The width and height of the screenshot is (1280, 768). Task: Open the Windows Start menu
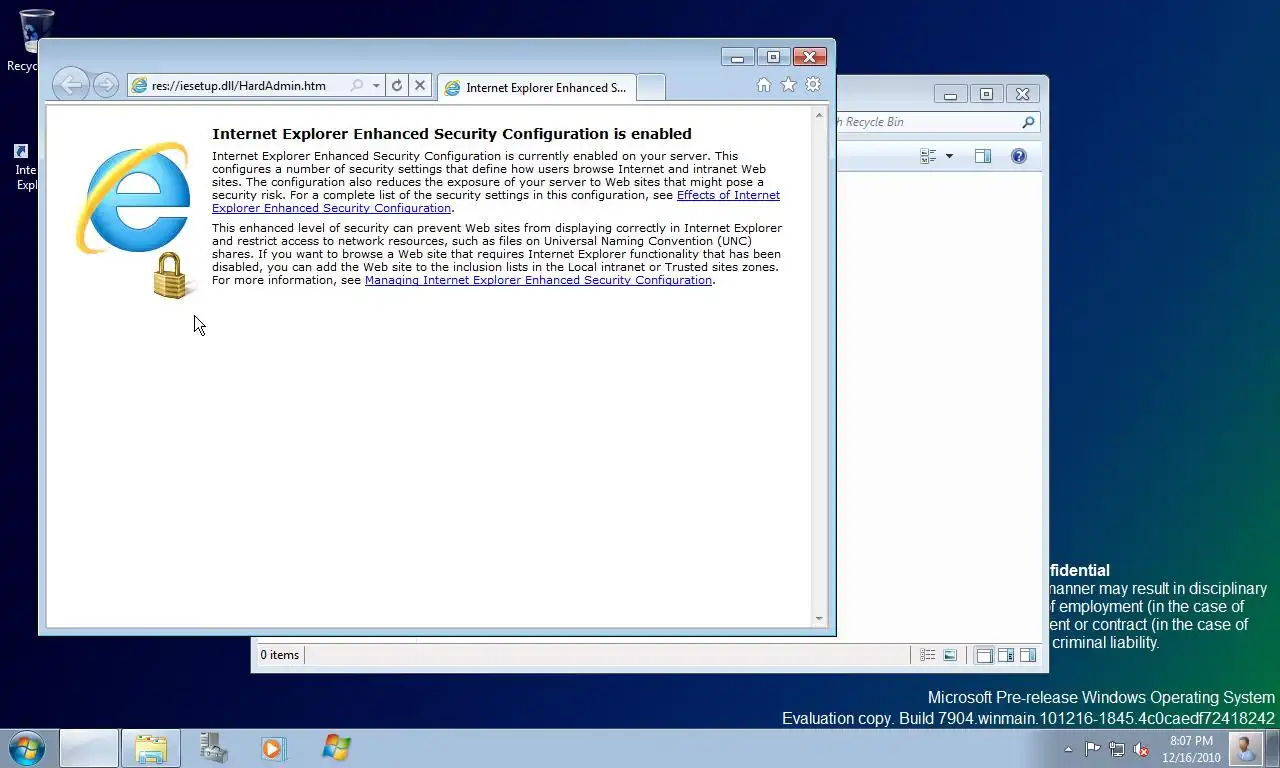[27, 748]
